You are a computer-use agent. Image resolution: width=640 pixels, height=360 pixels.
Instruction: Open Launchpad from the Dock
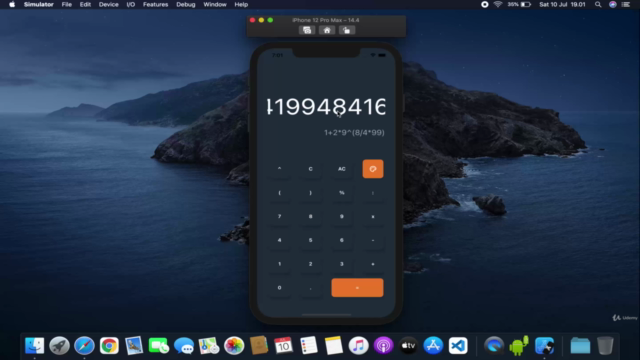point(59,346)
